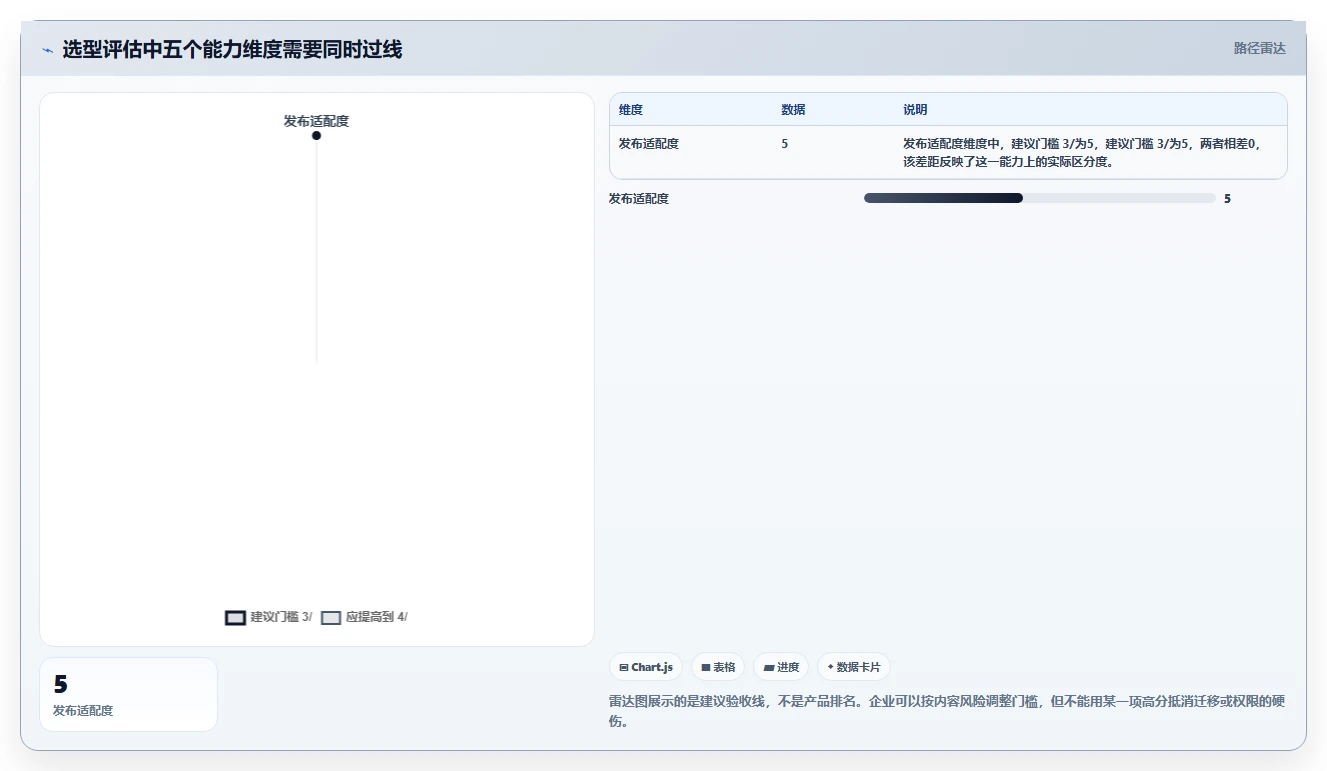Image resolution: width=1327 pixels, height=771 pixels.
Task: Click the large 5 on the data card
Action: (60, 685)
